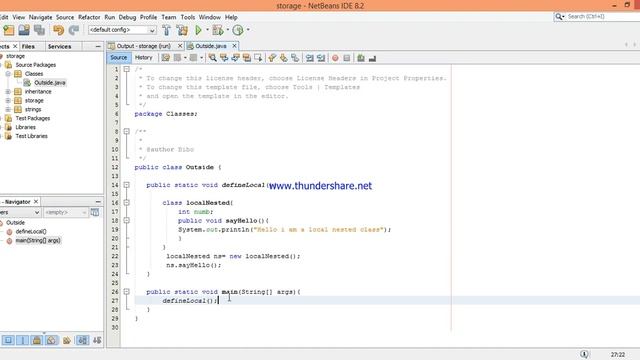640x360 pixels.
Task: Click the Find Selection magnifier icon
Action: (212, 58)
